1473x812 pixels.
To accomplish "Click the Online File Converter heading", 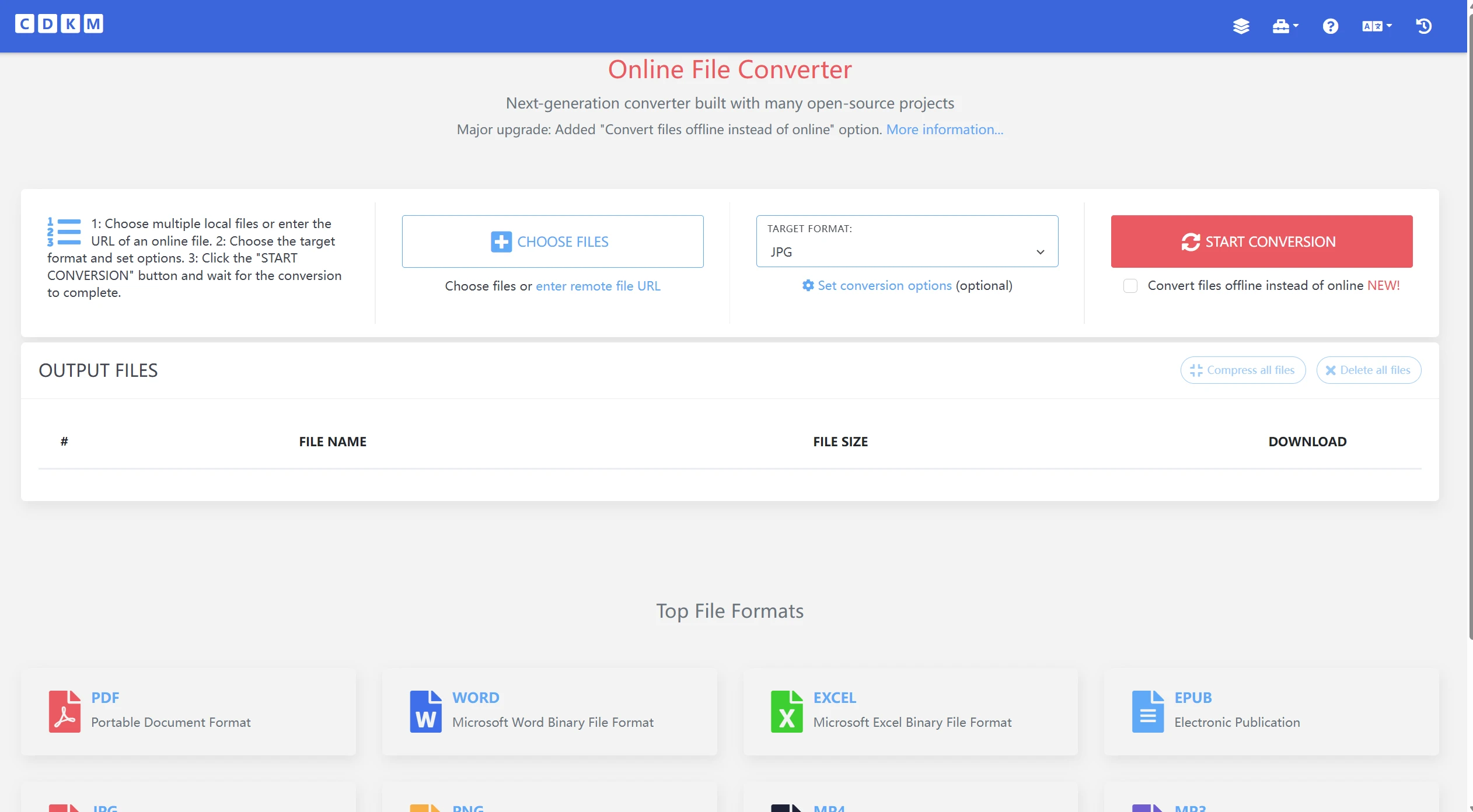I will pyautogui.click(x=730, y=69).
